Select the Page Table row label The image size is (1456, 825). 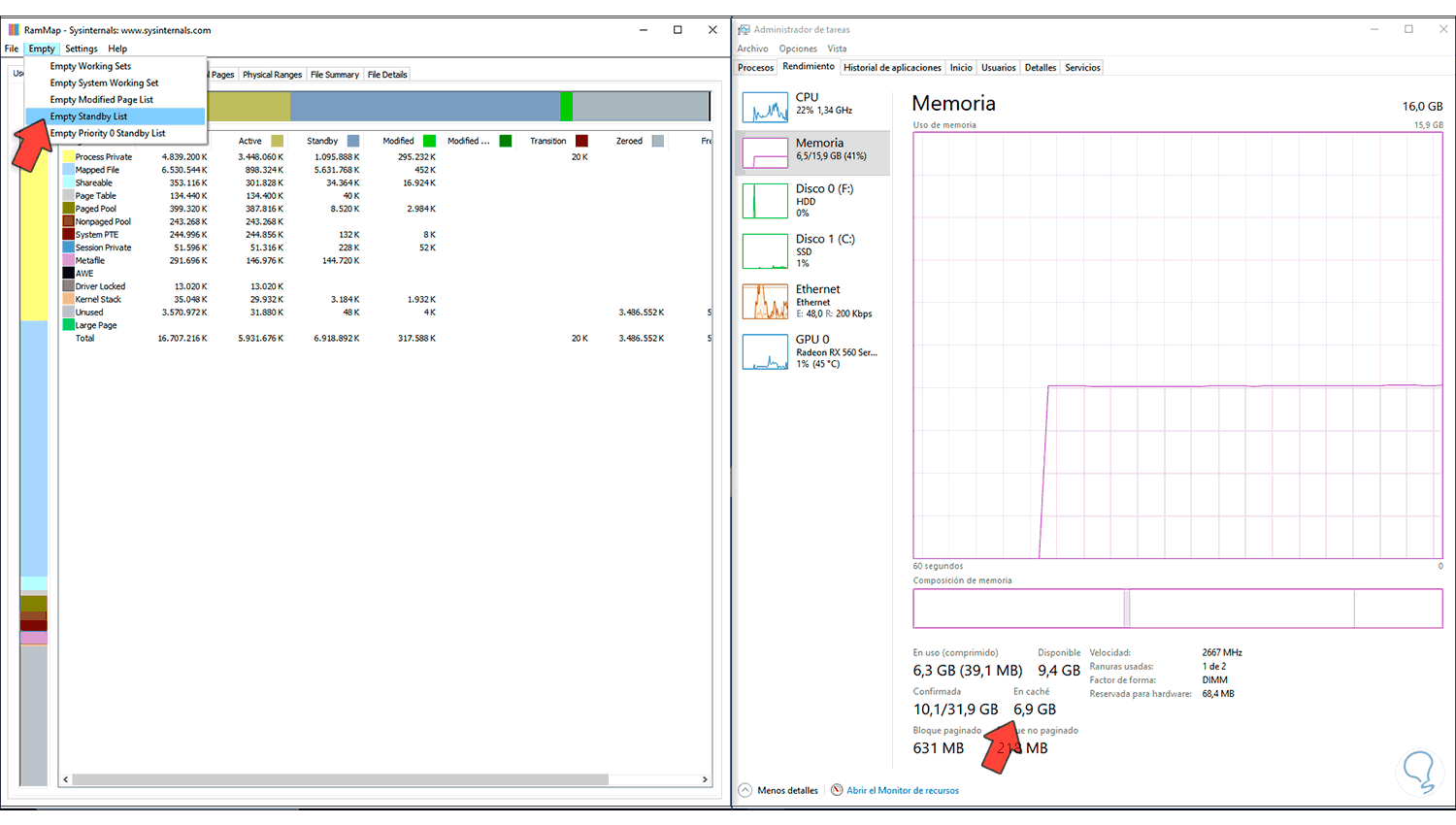point(96,196)
